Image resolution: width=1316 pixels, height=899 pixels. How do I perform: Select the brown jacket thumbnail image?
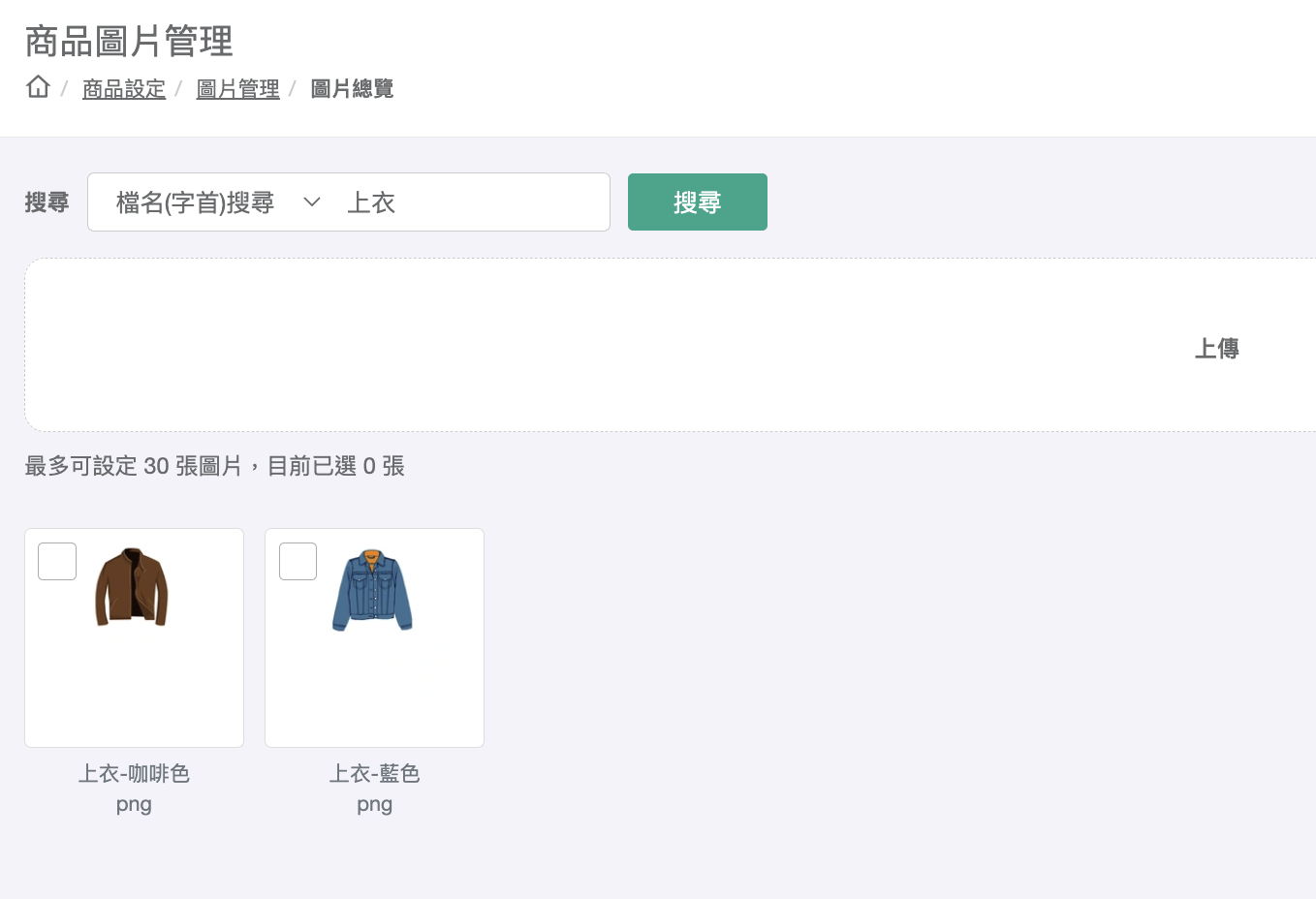pyautogui.click(x=132, y=587)
